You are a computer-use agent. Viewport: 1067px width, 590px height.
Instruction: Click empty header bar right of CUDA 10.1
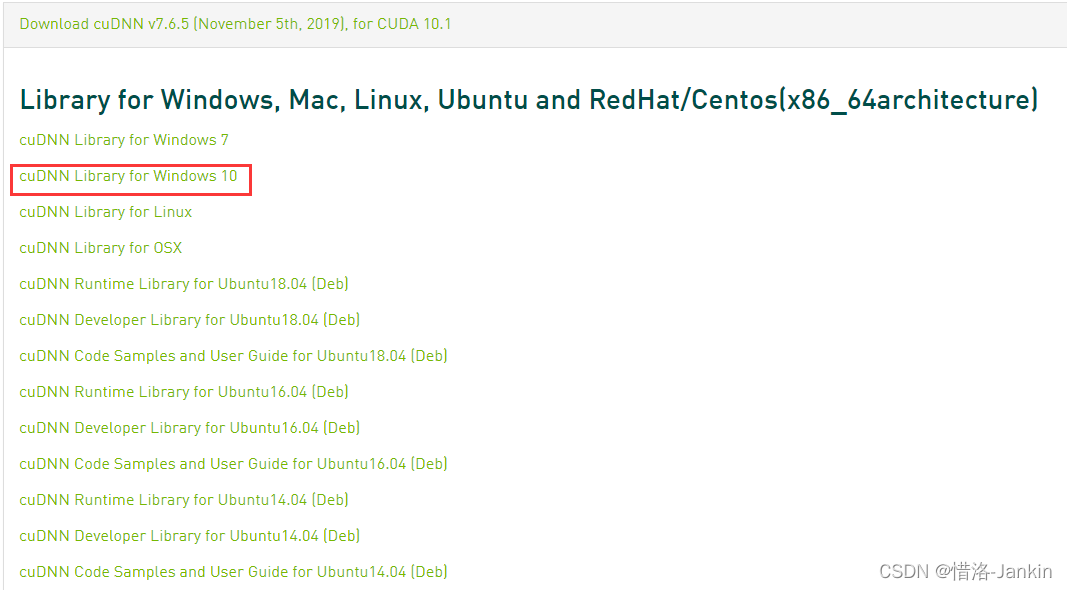point(750,23)
